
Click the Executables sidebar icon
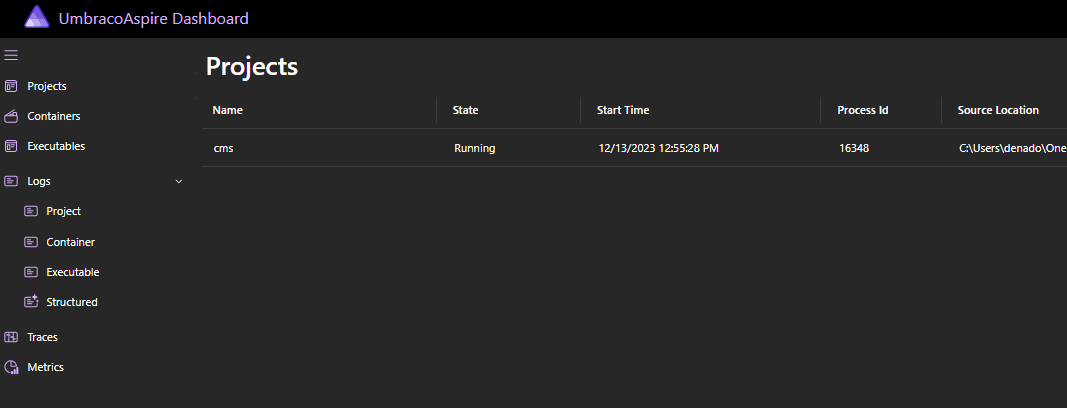tap(11, 146)
